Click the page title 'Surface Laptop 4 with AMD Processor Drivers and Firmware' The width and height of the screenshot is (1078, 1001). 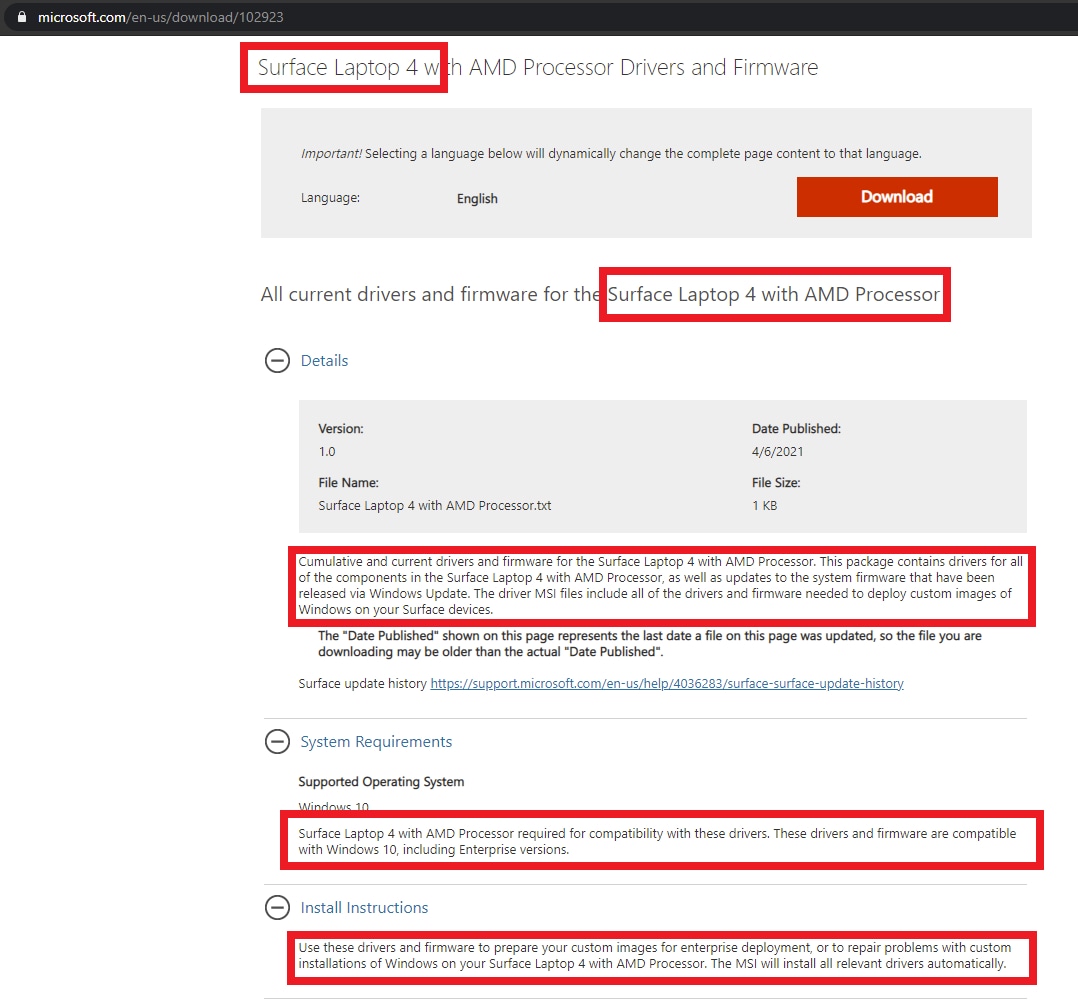pos(538,67)
